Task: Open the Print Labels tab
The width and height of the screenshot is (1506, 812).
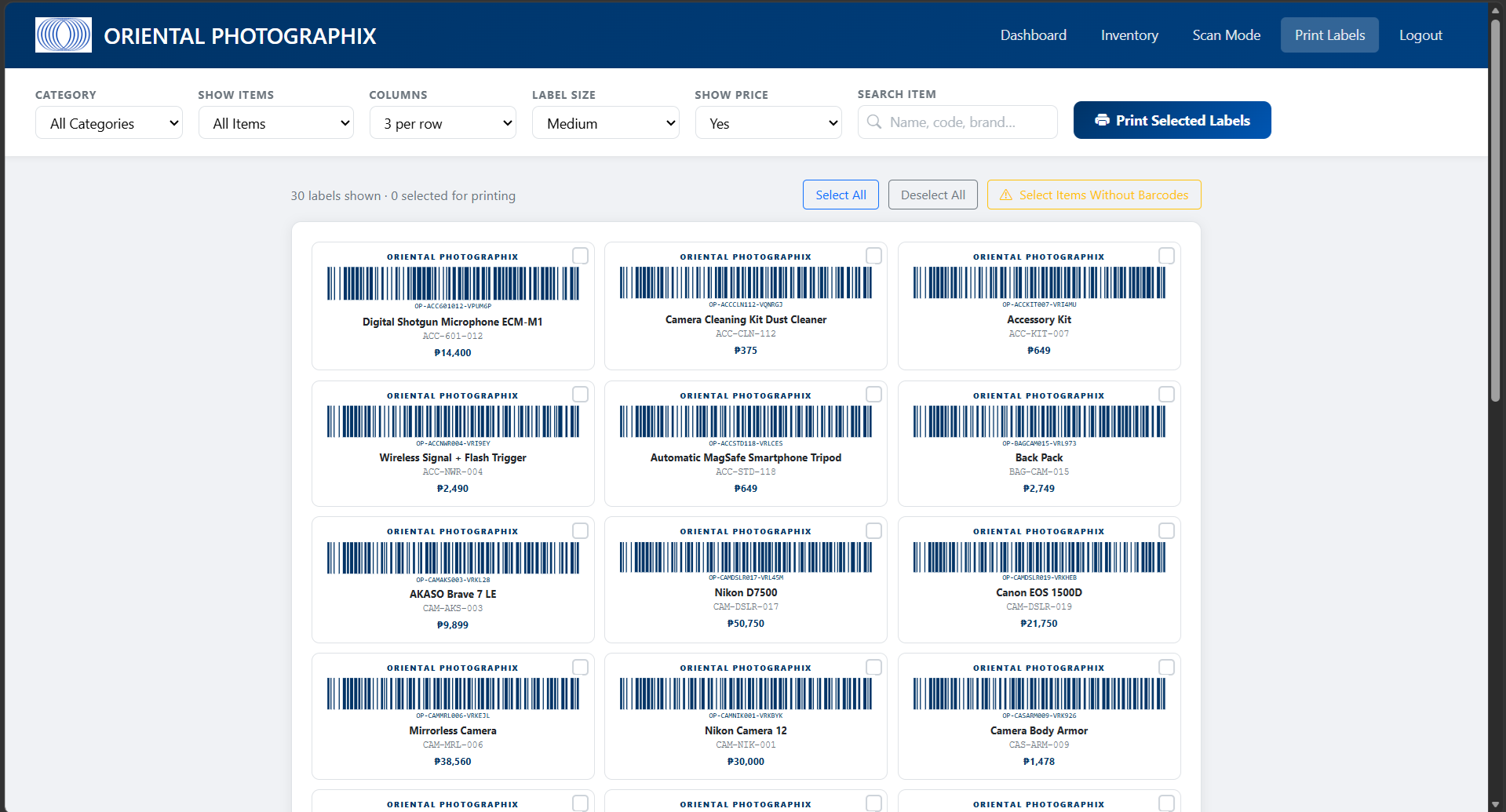Action: (1329, 35)
